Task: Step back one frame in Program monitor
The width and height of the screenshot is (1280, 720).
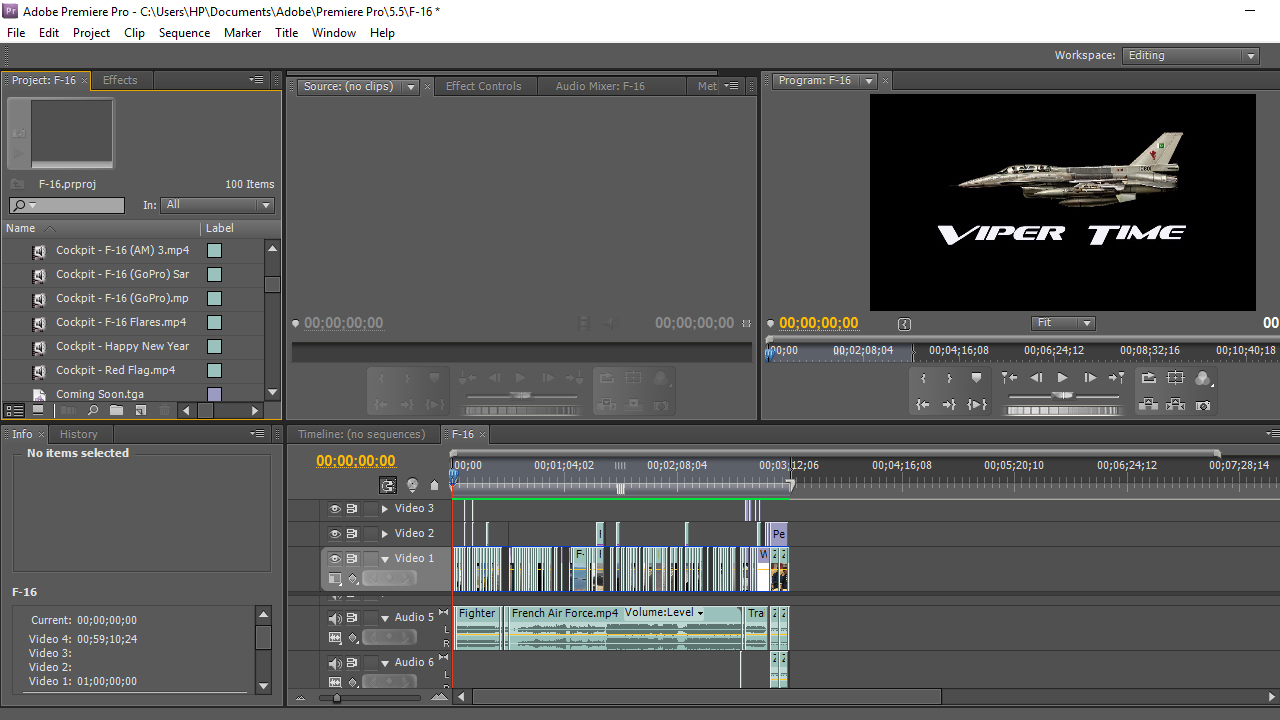Action: (x=1036, y=378)
